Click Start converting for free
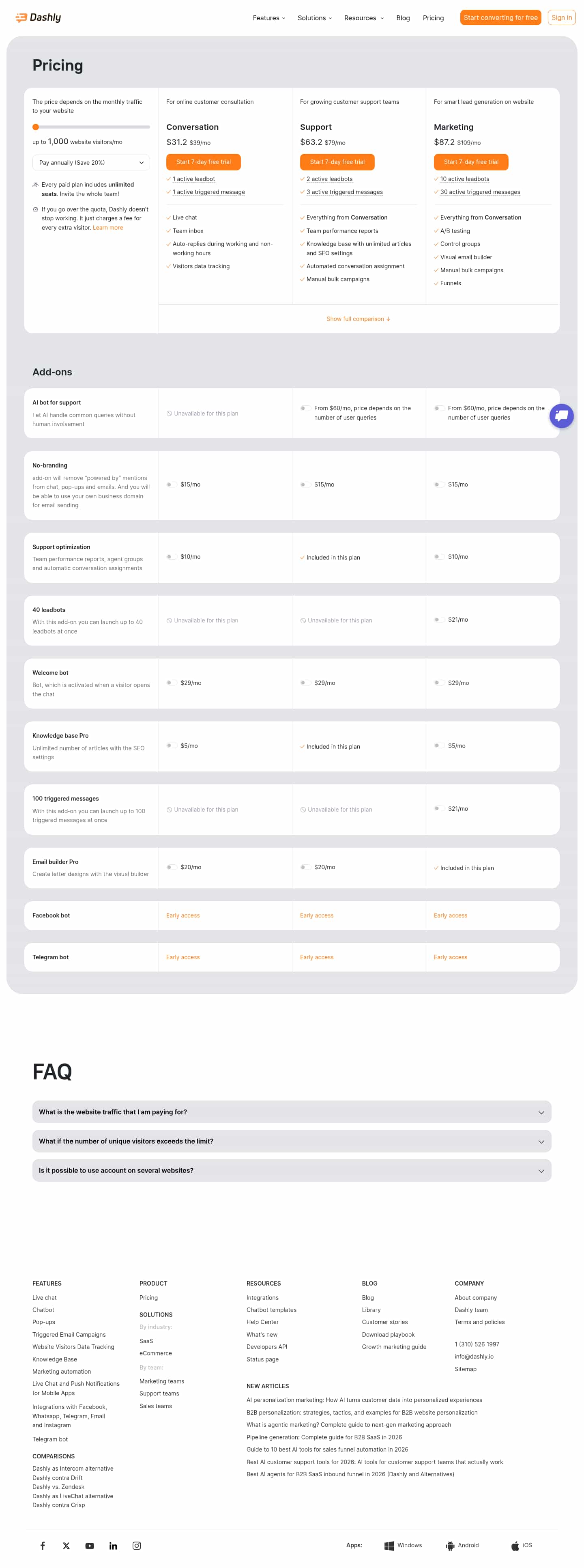 500,17
